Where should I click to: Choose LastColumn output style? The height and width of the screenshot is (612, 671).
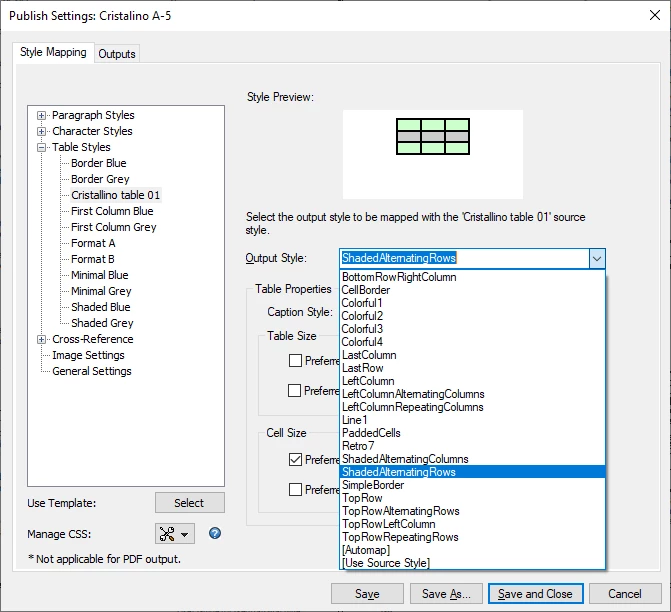pyautogui.click(x=472, y=355)
